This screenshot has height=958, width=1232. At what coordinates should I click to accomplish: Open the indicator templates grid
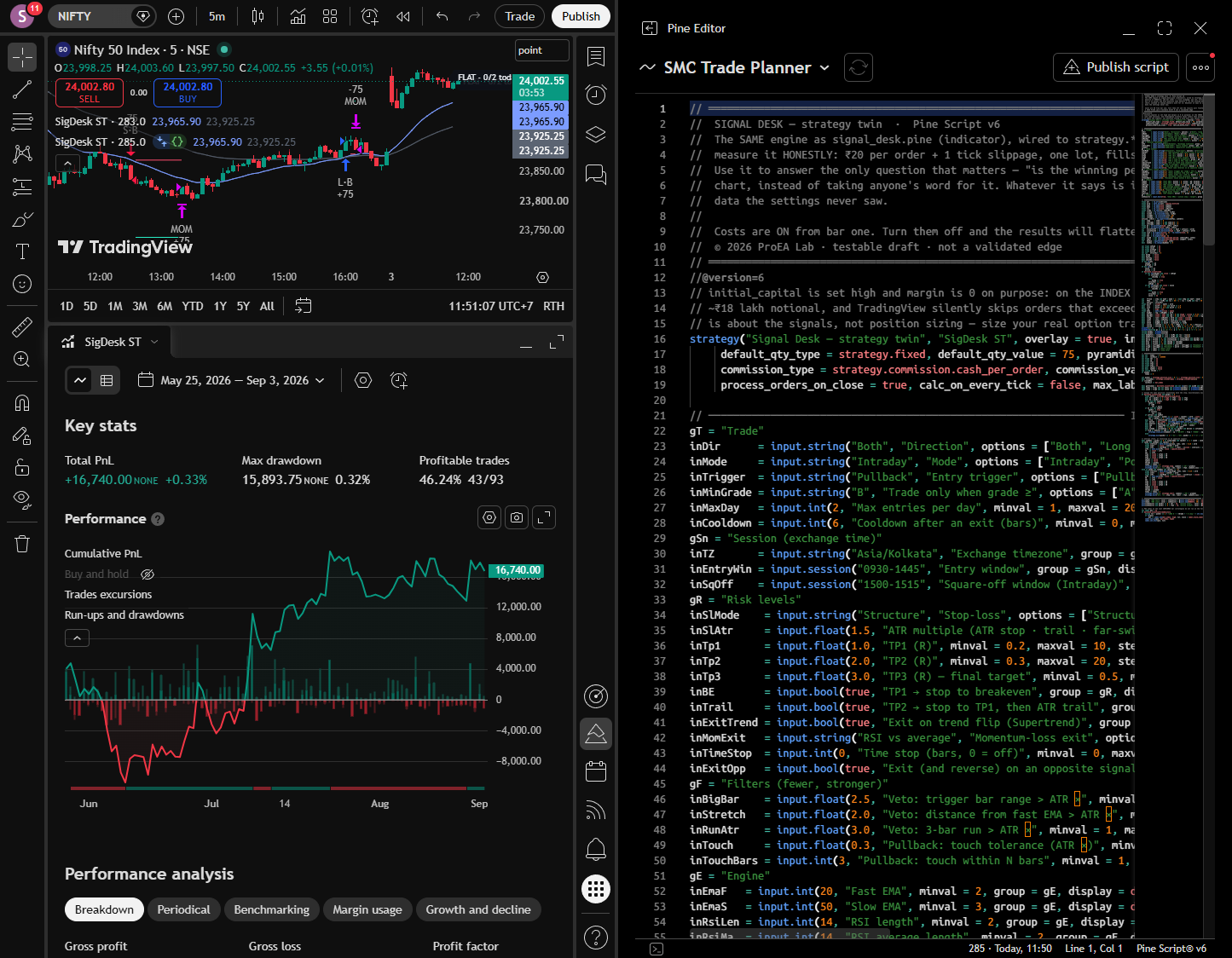click(330, 16)
